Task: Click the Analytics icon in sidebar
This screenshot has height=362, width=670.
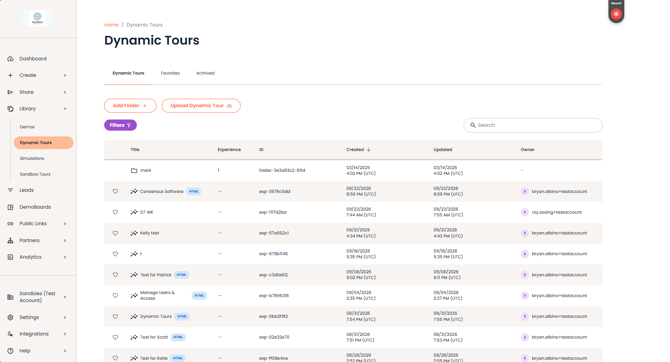Action: (x=10, y=257)
